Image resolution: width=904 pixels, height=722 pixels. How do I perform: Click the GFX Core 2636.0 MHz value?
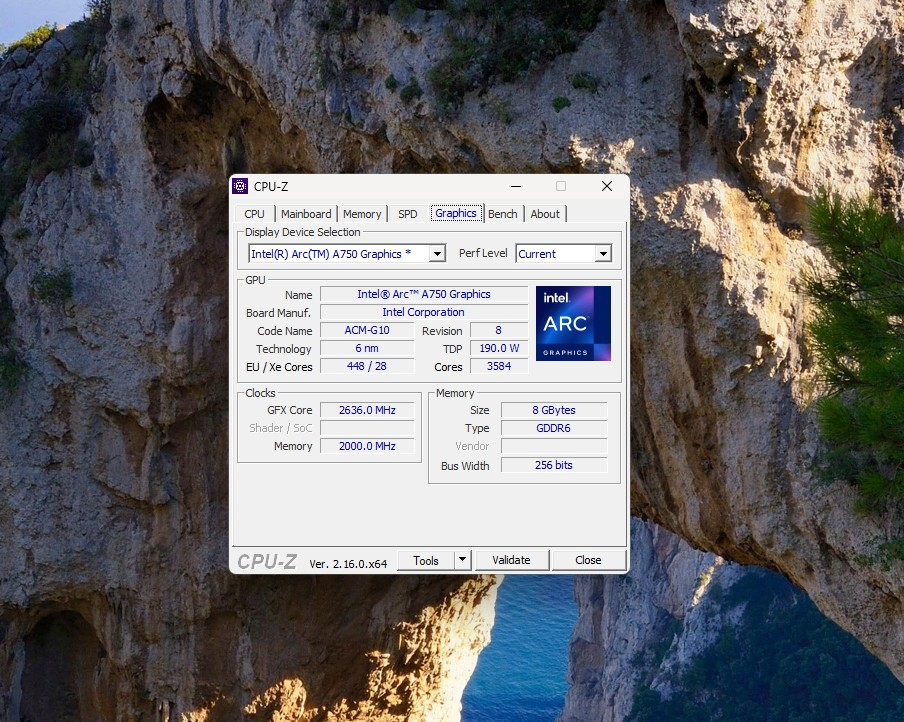367,410
